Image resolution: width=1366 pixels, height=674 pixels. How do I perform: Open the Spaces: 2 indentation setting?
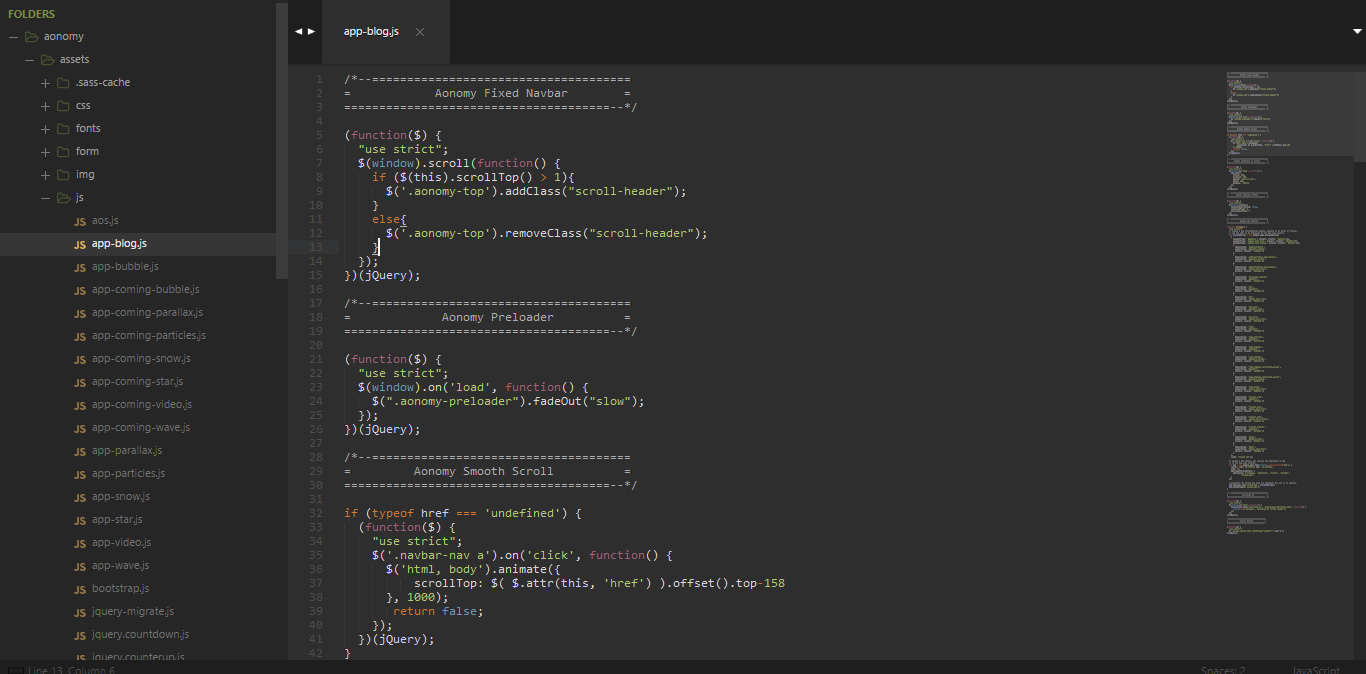tap(1223, 670)
